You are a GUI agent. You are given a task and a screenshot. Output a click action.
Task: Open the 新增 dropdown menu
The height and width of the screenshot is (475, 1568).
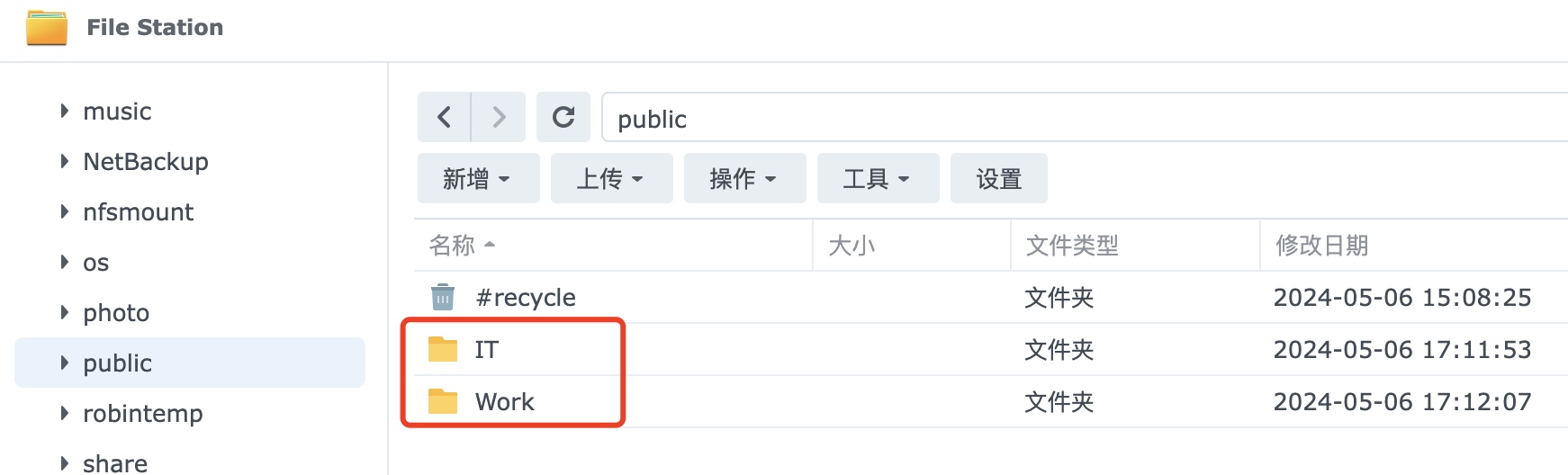[x=479, y=178]
